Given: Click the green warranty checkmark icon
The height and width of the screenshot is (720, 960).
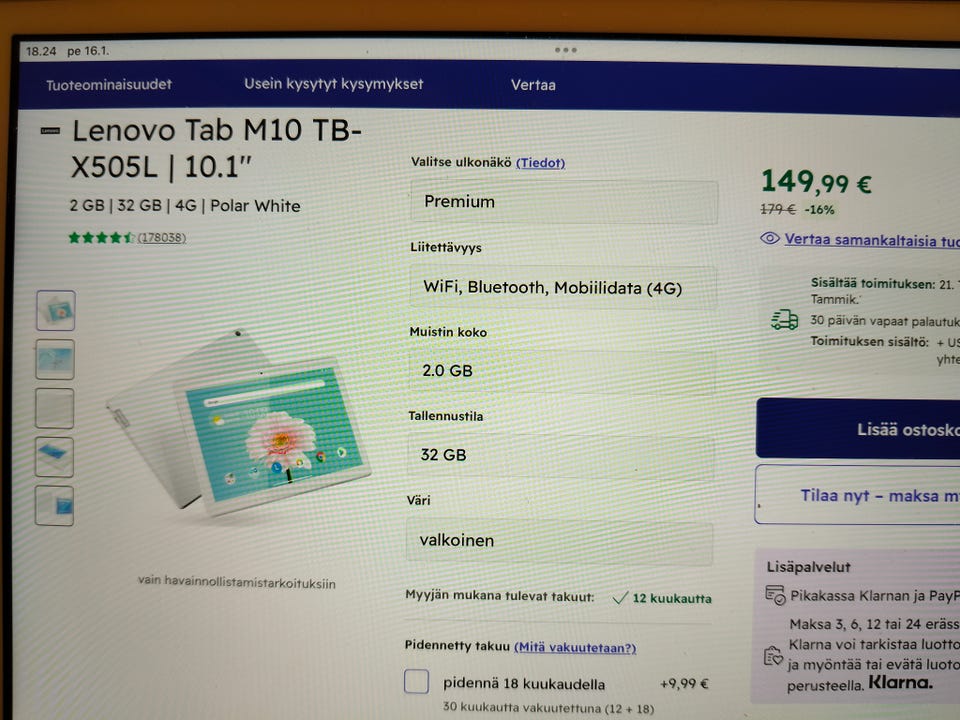Looking at the screenshot, I should [620, 598].
